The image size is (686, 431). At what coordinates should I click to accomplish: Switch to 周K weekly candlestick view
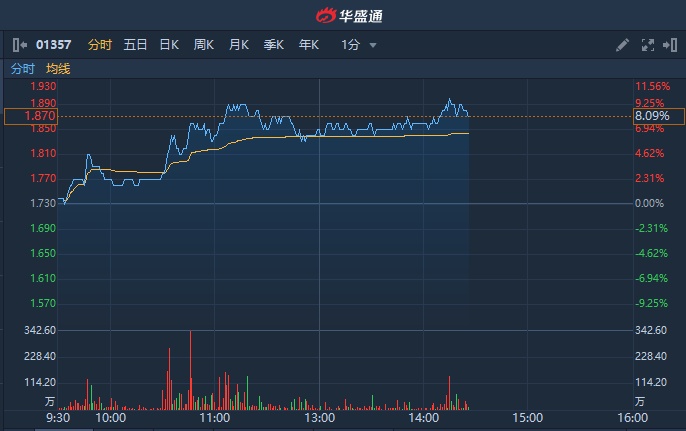click(x=204, y=45)
